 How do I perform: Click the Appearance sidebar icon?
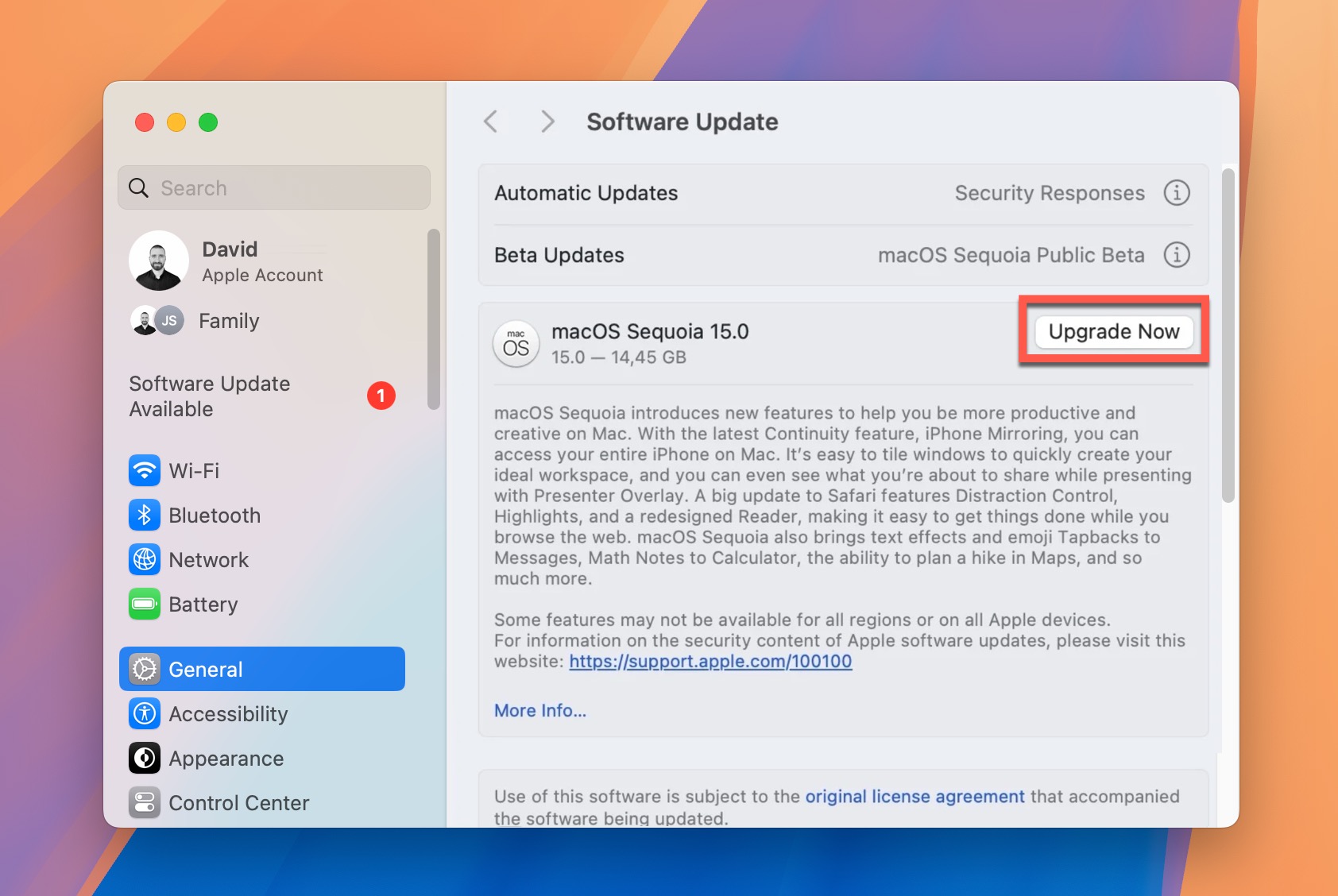(145, 758)
